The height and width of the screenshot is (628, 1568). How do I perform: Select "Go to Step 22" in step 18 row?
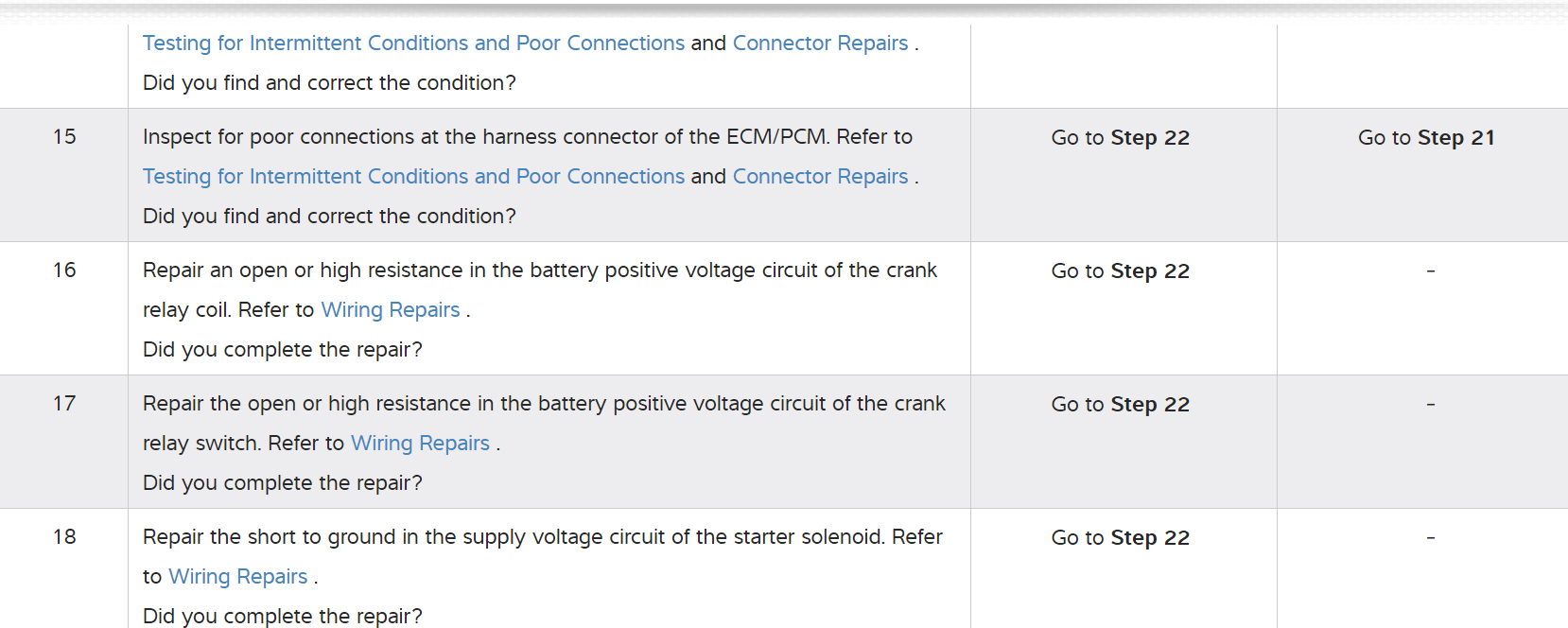click(1121, 538)
